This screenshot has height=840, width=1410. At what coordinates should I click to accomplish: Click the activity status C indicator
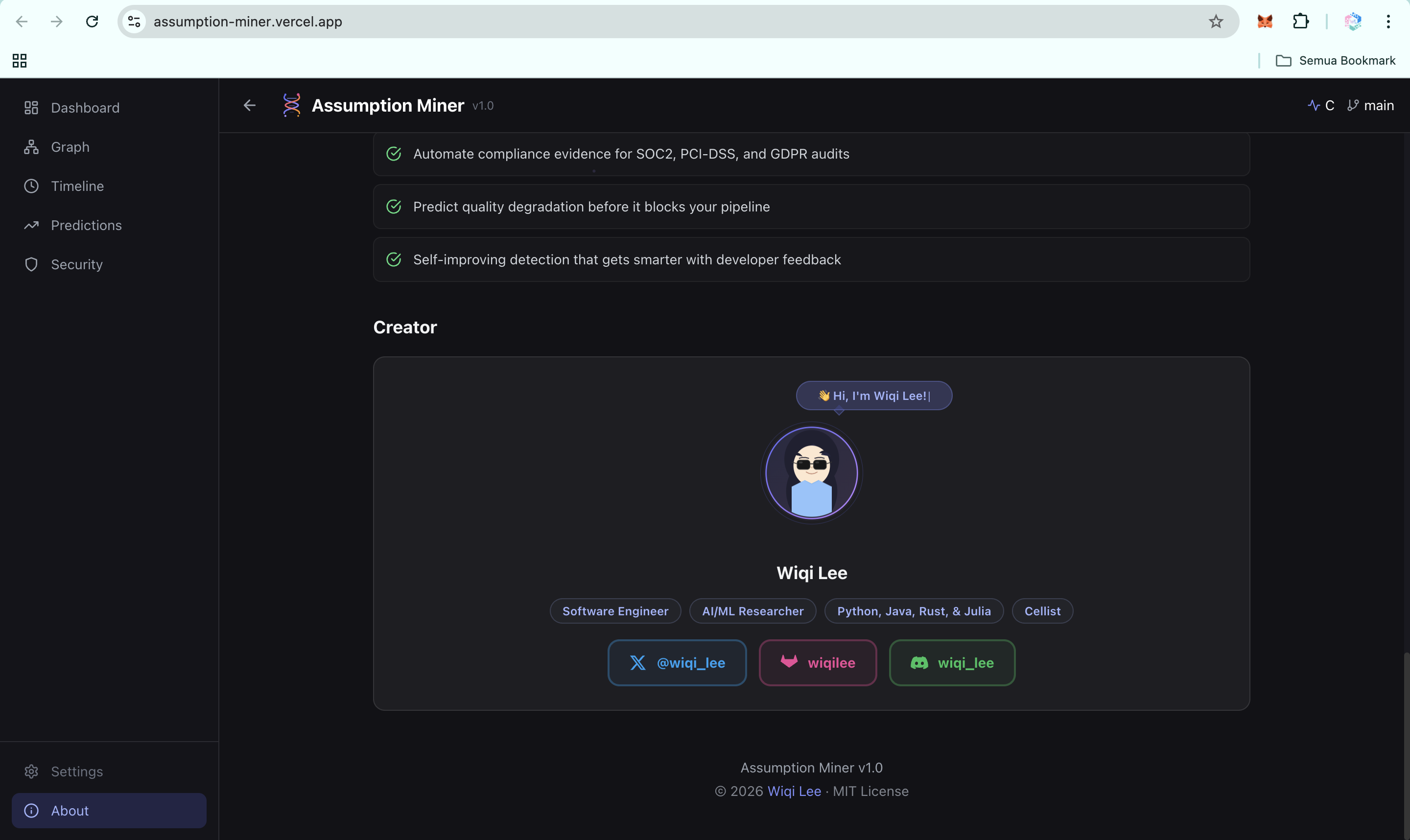(x=1320, y=105)
